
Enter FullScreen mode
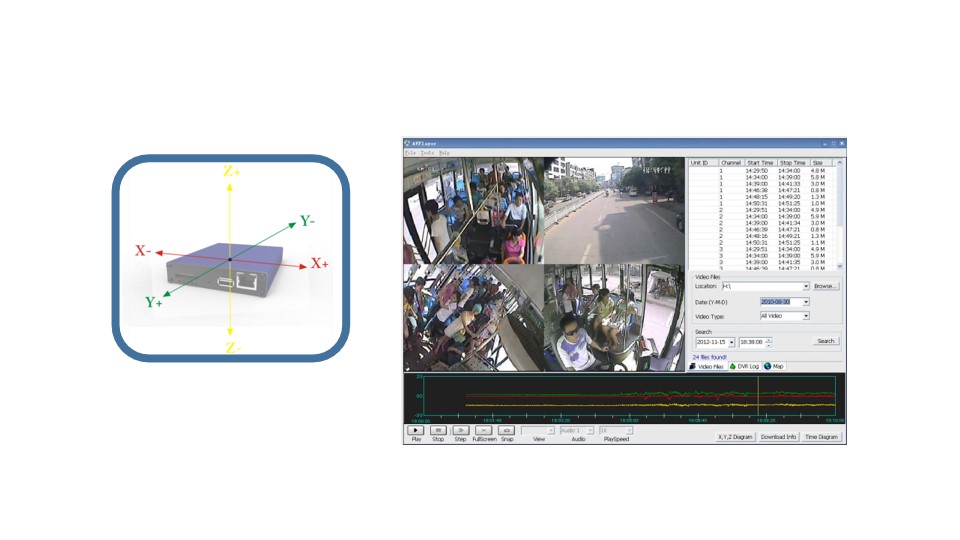click(484, 430)
